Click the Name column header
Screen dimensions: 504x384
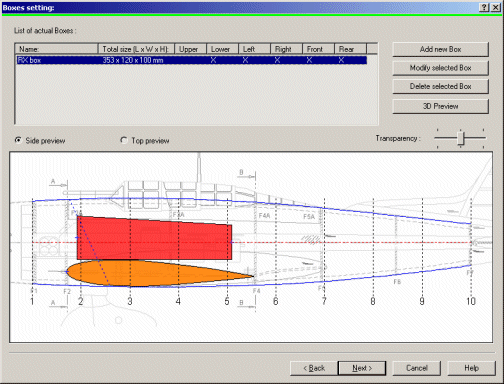pos(56,49)
